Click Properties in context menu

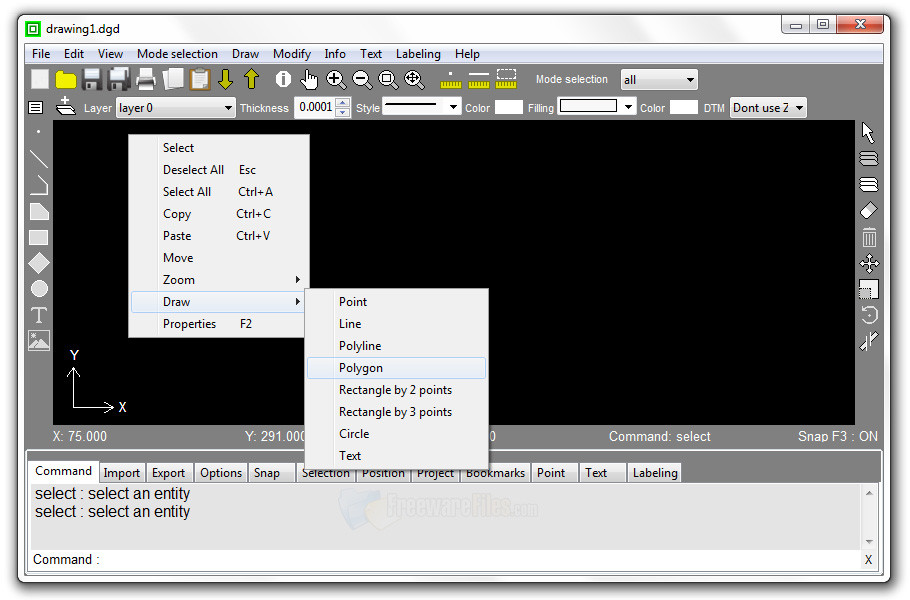219,324
